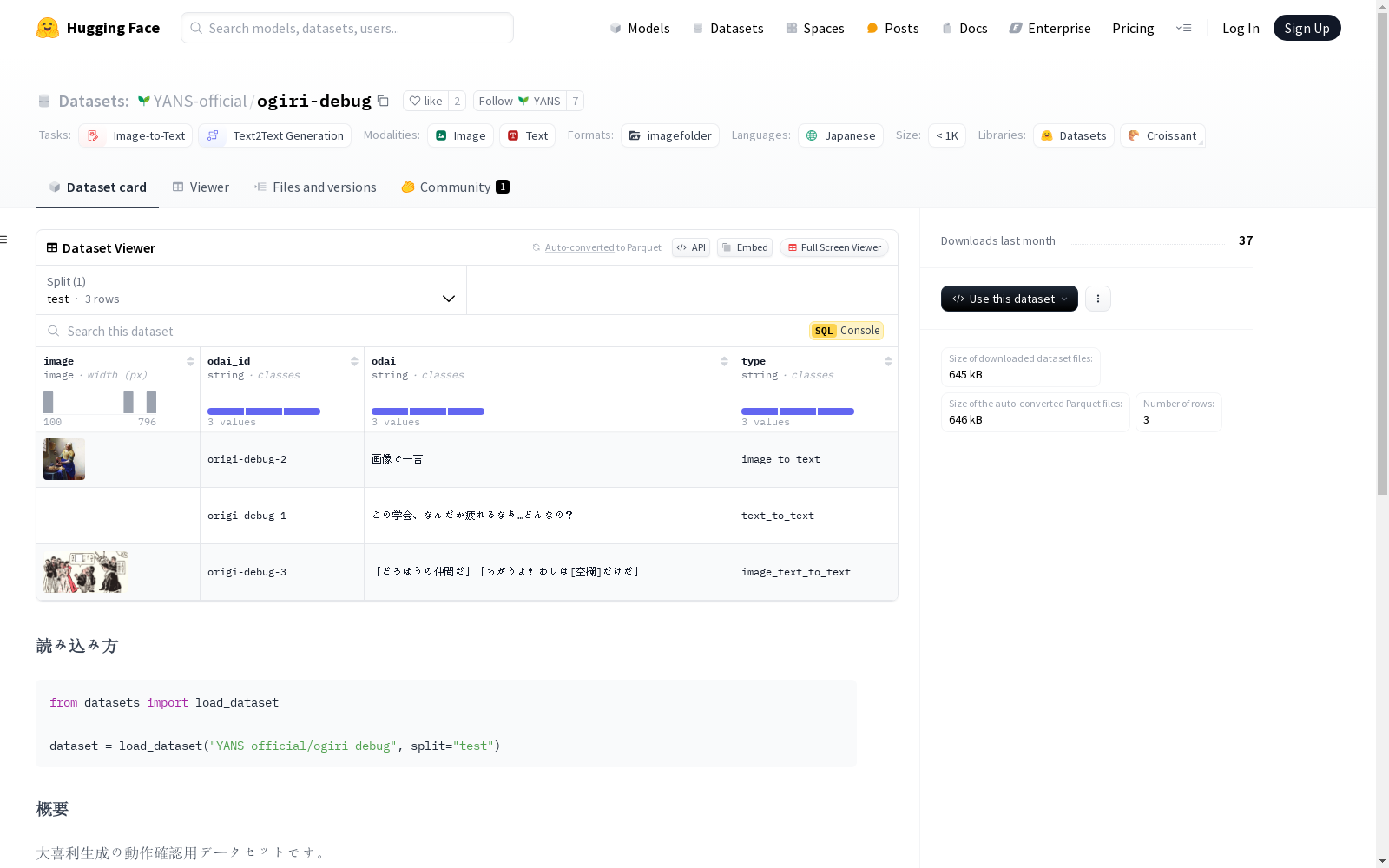
Task: Select the Image modality tag
Action: point(460,135)
